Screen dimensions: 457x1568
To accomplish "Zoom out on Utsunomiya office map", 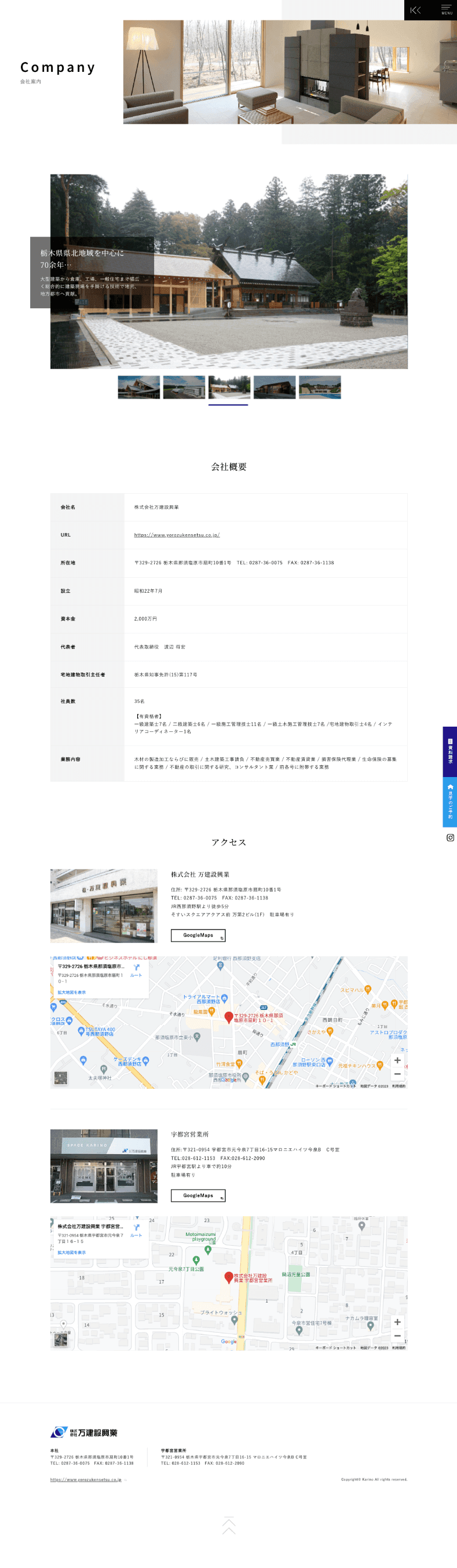I will [397, 1336].
